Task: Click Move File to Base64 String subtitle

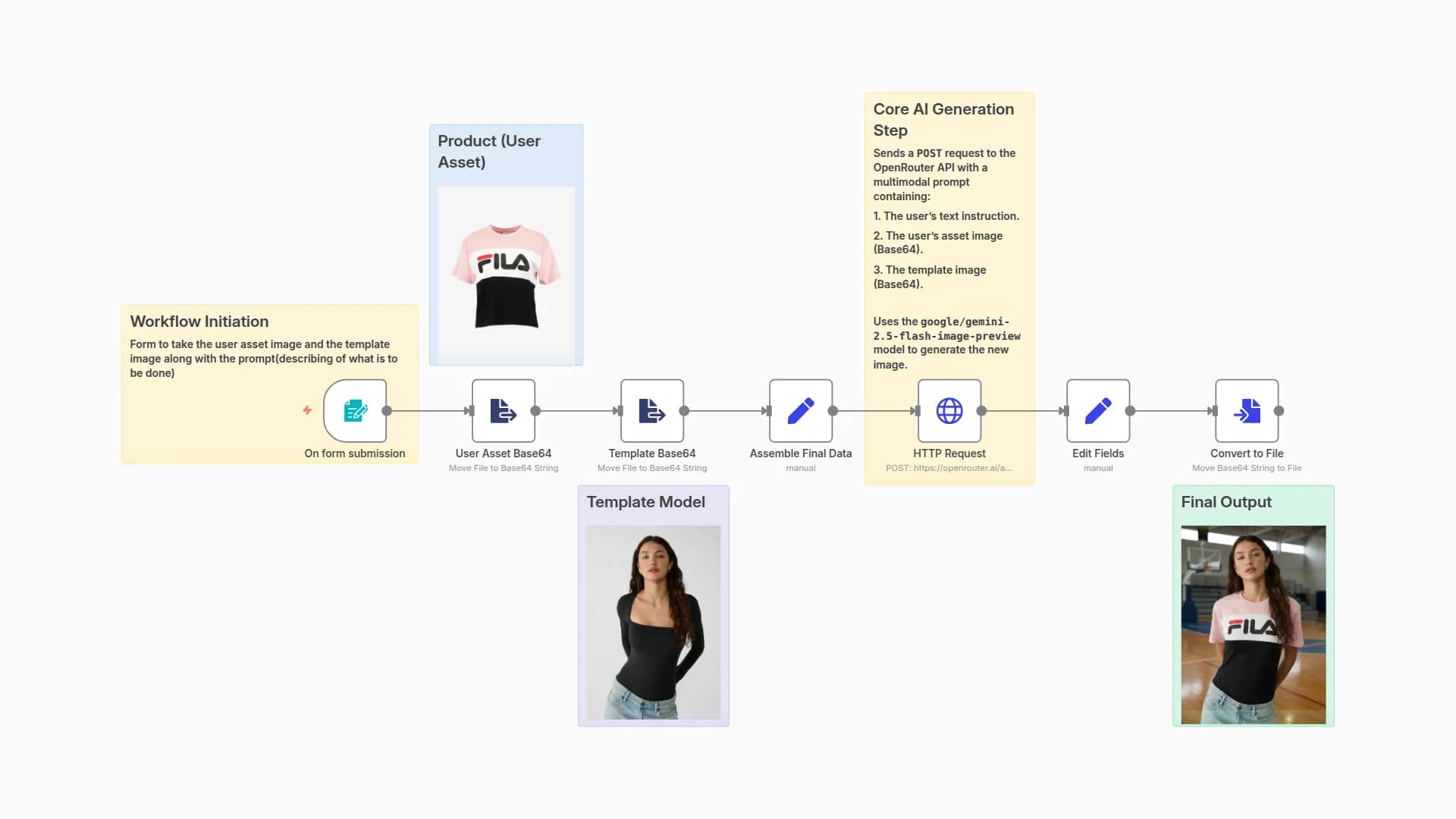Action: coord(504,468)
